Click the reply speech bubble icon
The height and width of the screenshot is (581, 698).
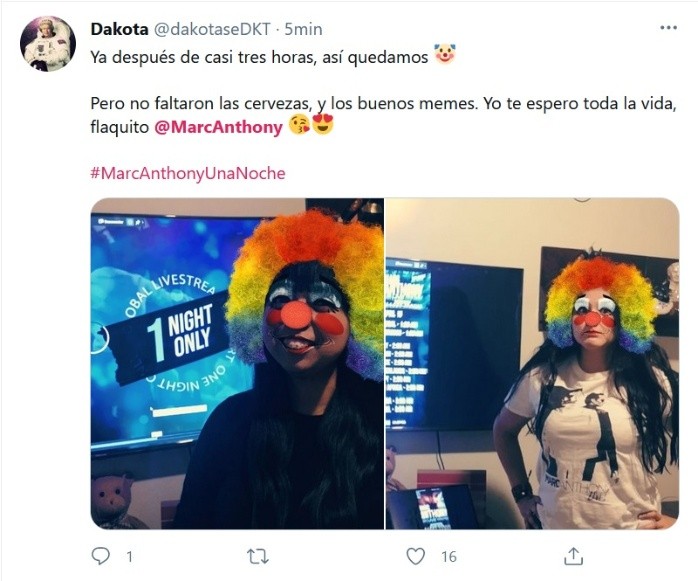coord(101,556)
